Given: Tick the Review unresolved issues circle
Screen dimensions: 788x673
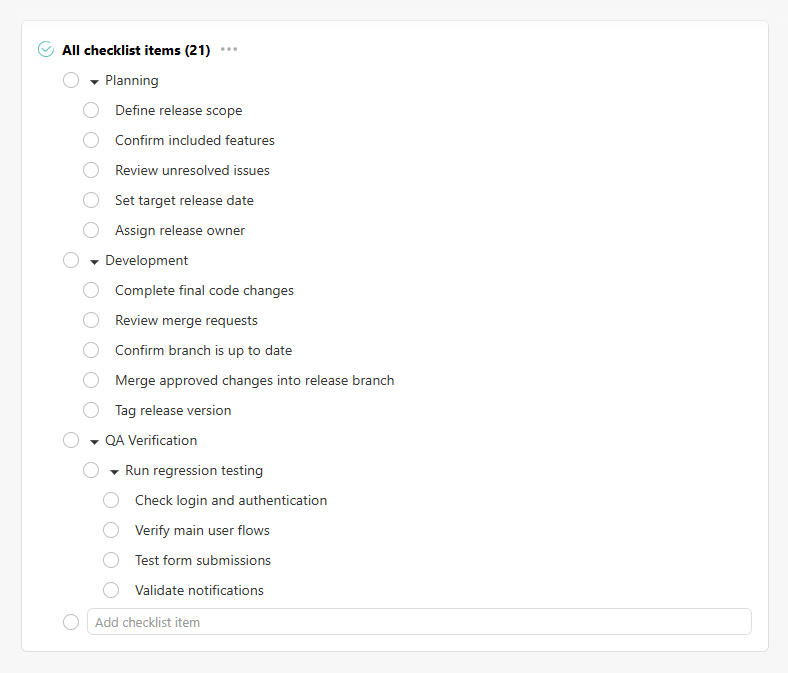Looking at the screenshot, I should point(91,170).
